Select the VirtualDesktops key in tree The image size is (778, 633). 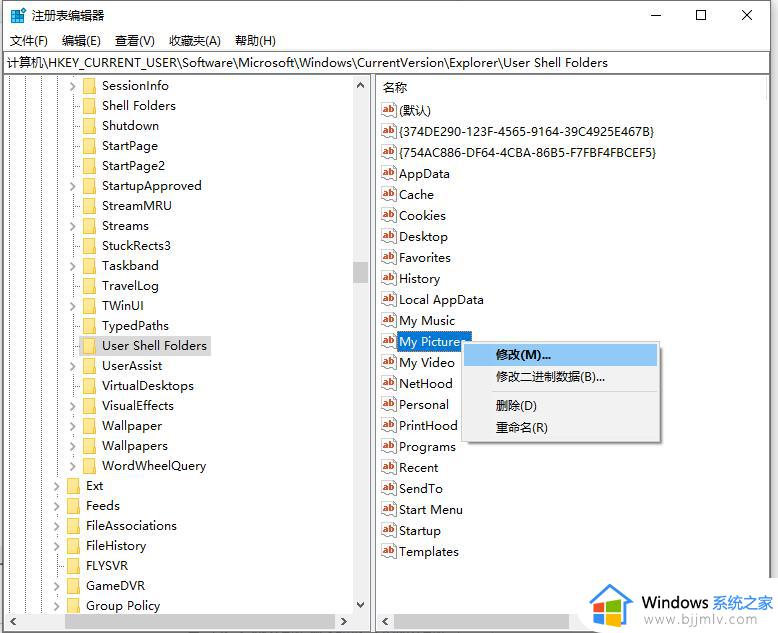(148, 385)
